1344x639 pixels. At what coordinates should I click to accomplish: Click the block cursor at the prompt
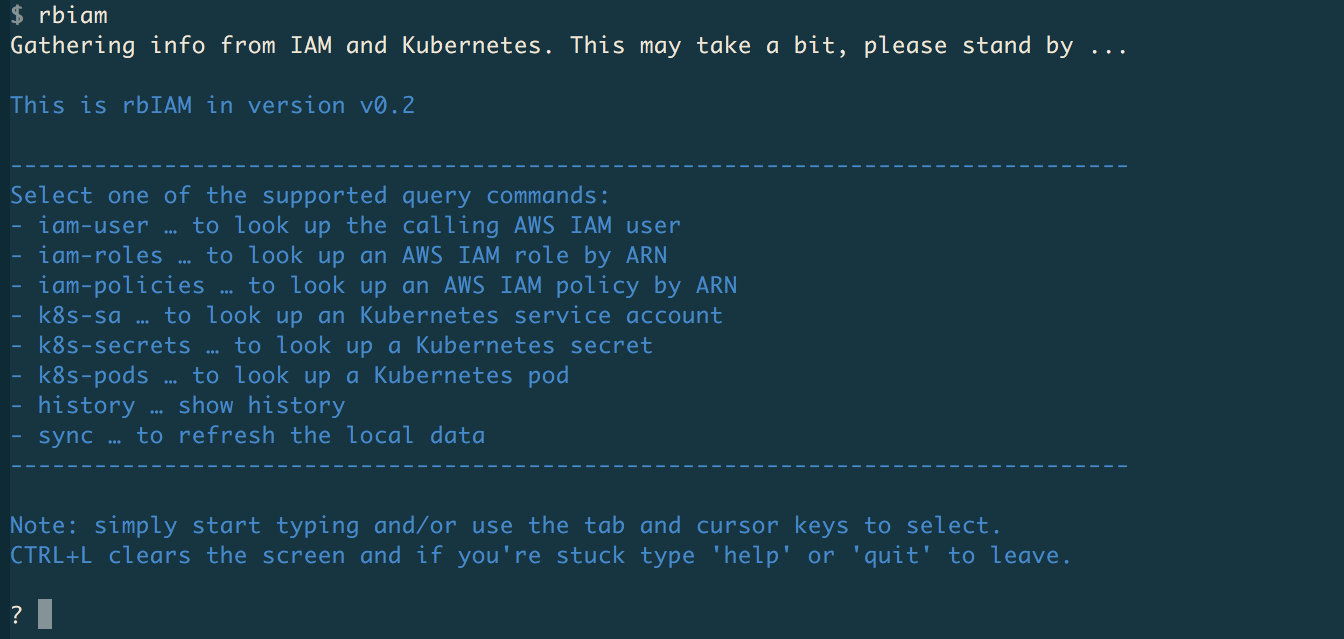pyautogui.click(x=44, y=614)
